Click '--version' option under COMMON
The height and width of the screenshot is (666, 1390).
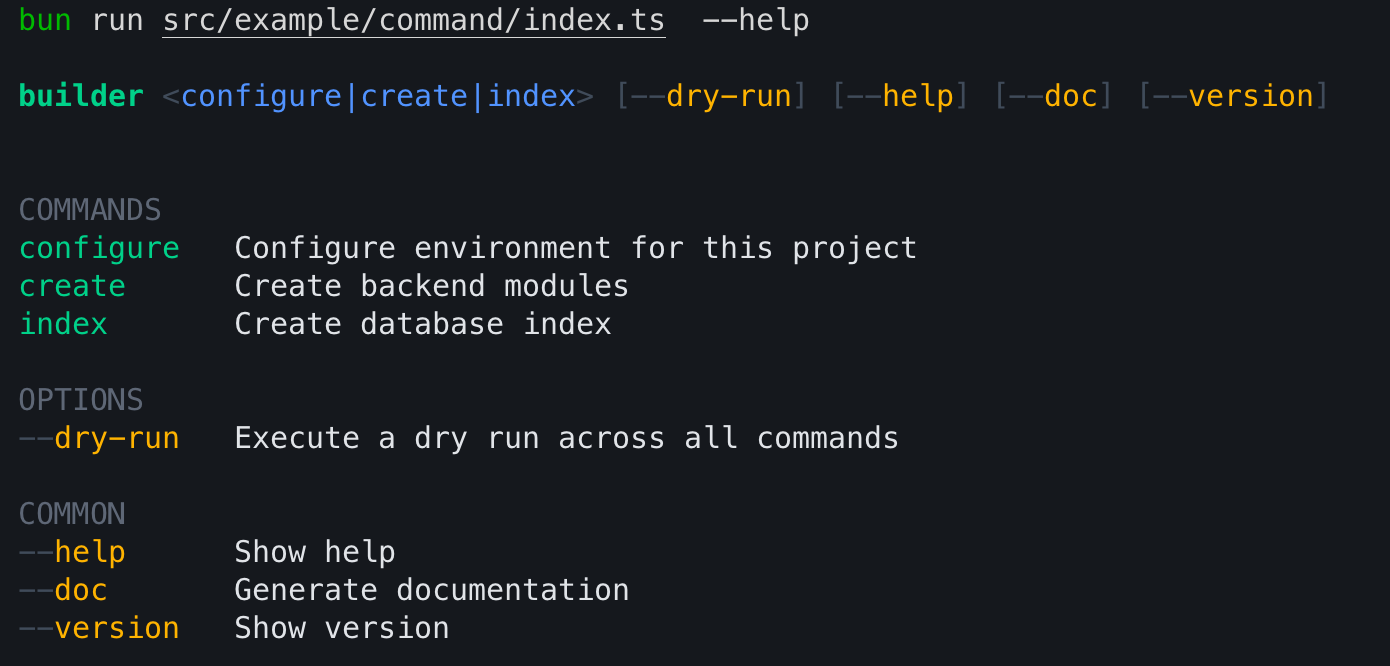(x=99, y=629)
